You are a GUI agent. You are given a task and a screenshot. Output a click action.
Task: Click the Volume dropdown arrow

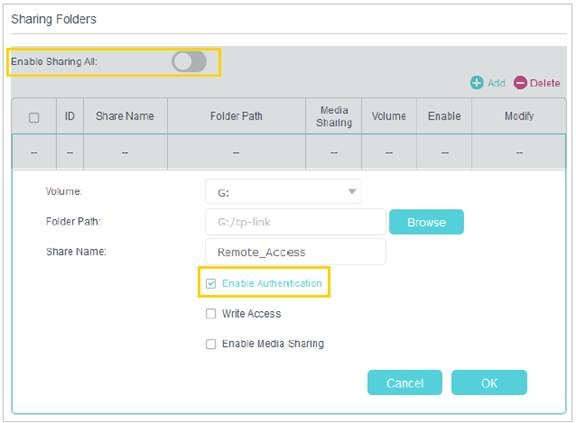coord(352,191)
